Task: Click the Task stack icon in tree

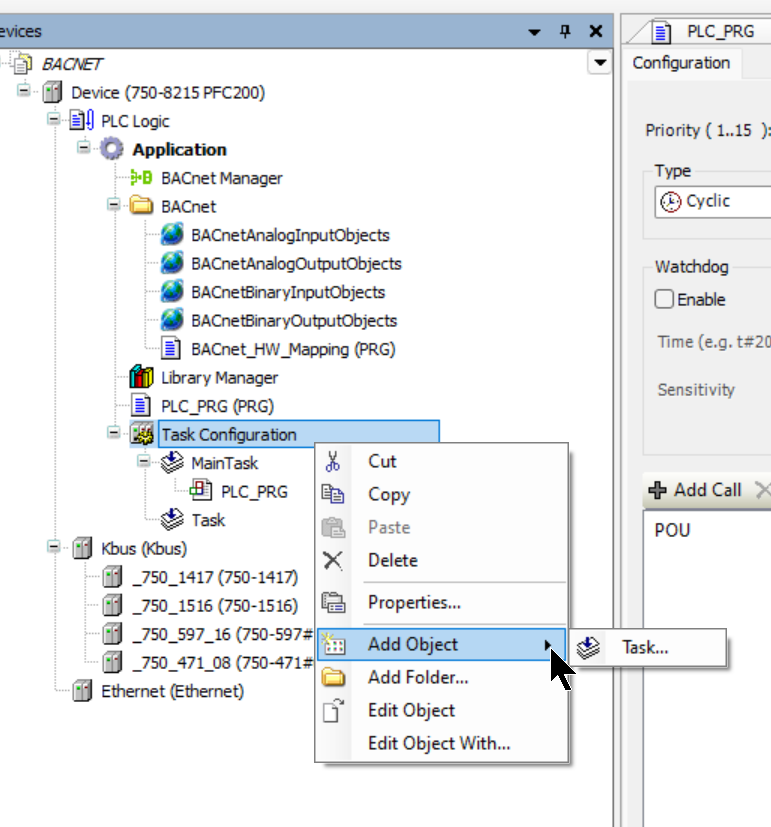Action: coord(172,520)
